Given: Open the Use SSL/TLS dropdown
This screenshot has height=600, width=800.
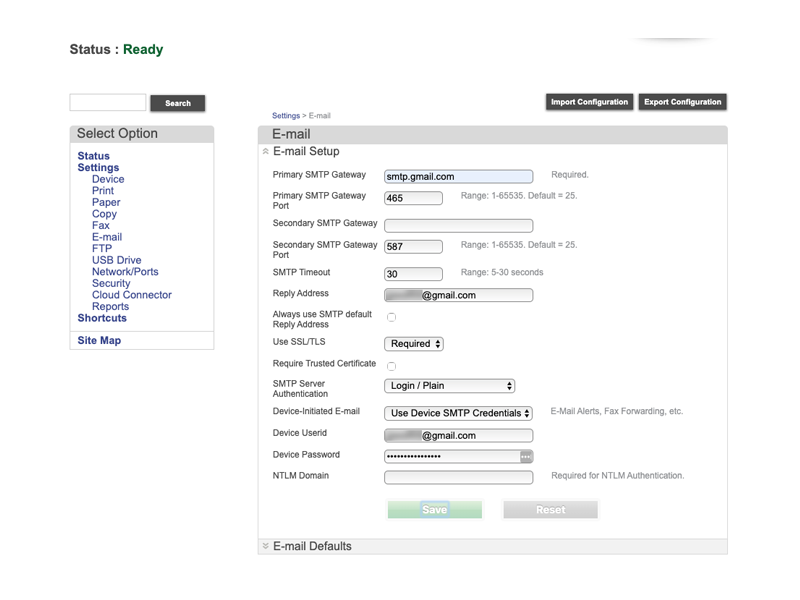Looking at the screenshot, I should [x=415, y=344].
